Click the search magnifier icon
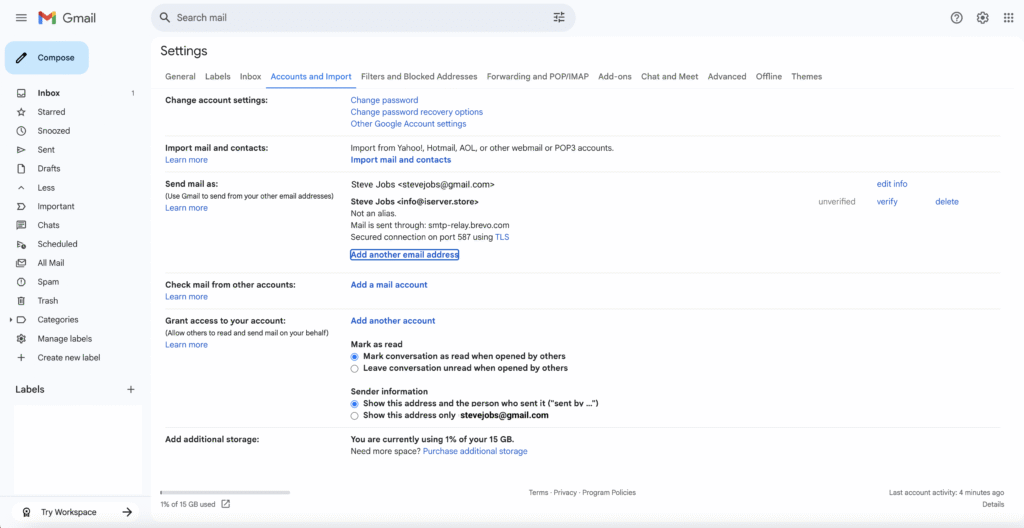1024x528 pixels. [x=165, y=18]
